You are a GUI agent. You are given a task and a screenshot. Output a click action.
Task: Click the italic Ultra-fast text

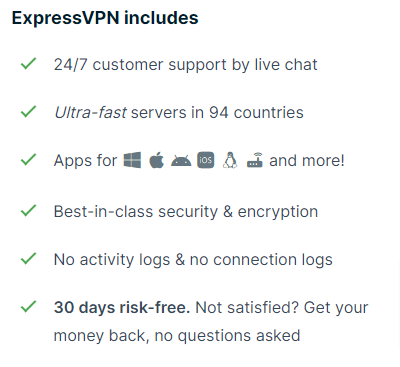click(90, 113)
